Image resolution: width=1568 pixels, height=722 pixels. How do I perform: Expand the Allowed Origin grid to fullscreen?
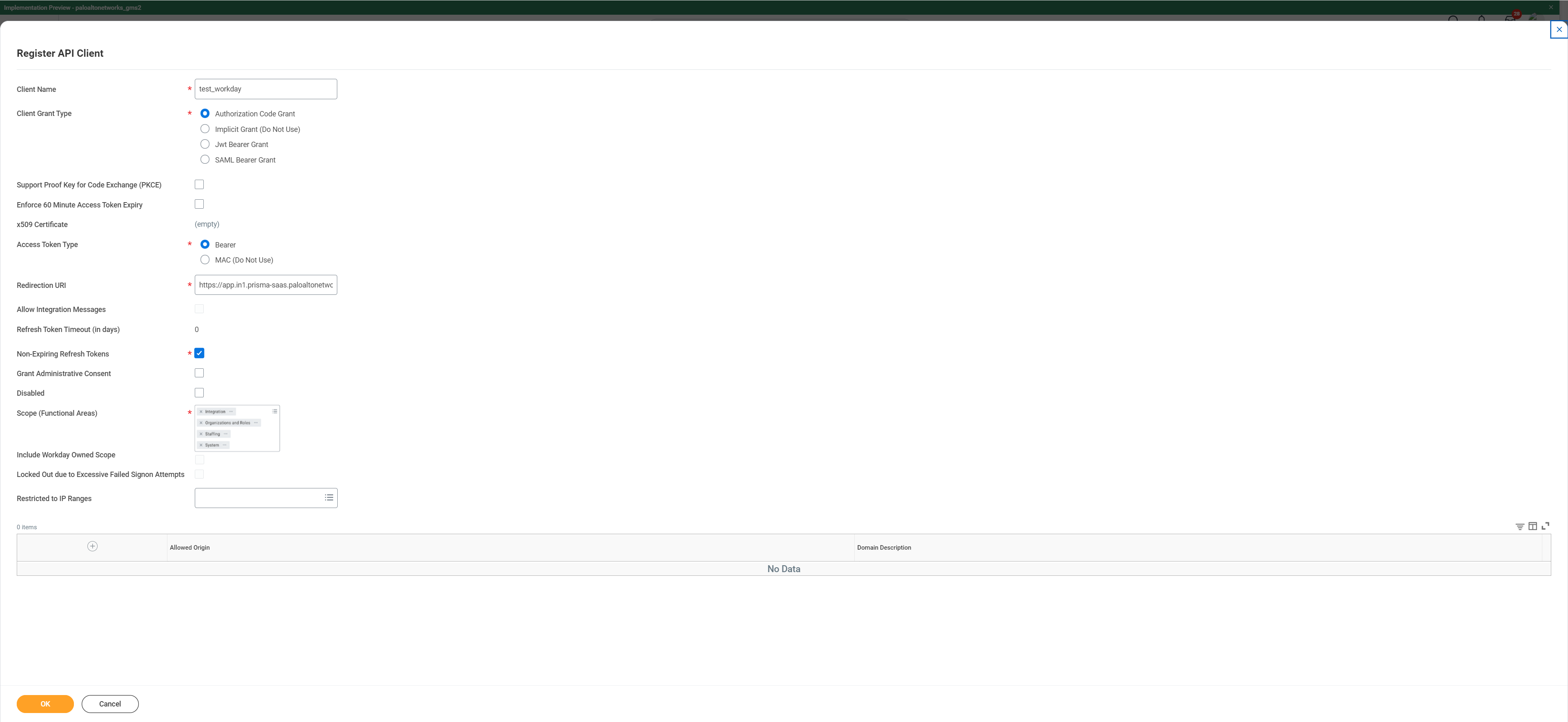(x=1545, y=526)
